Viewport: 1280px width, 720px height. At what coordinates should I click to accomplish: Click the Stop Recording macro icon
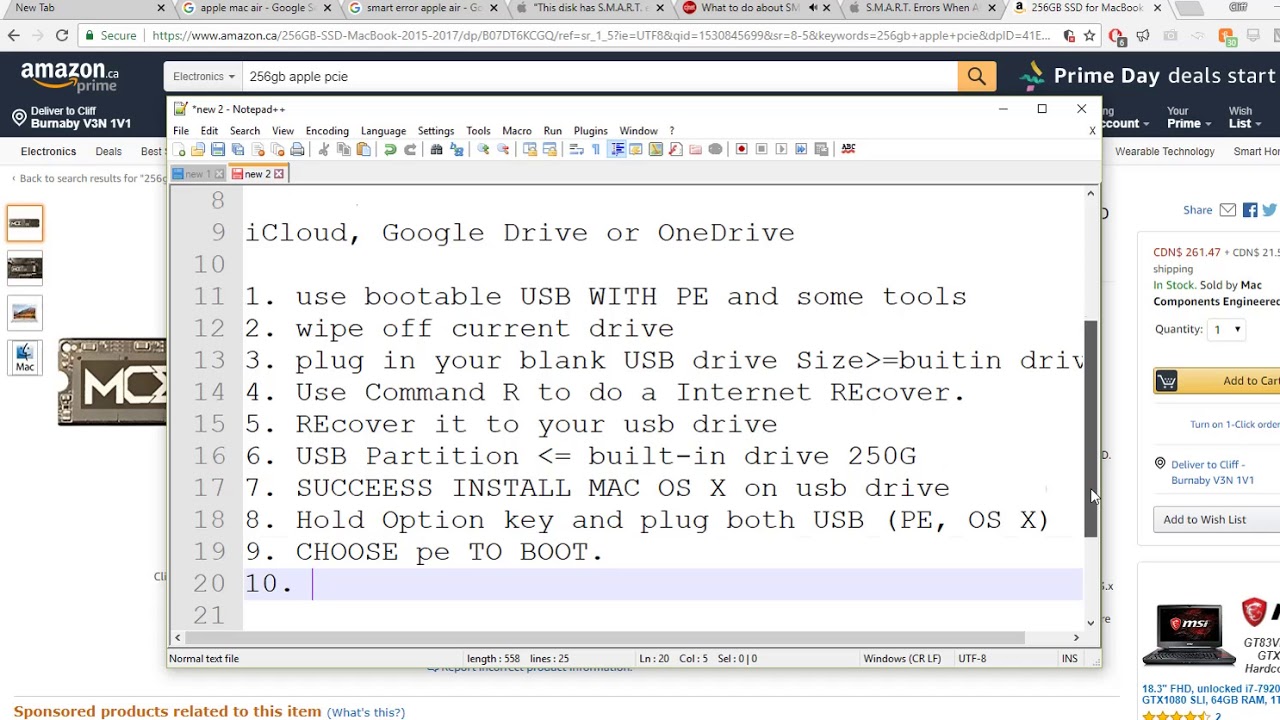point(761,149)
